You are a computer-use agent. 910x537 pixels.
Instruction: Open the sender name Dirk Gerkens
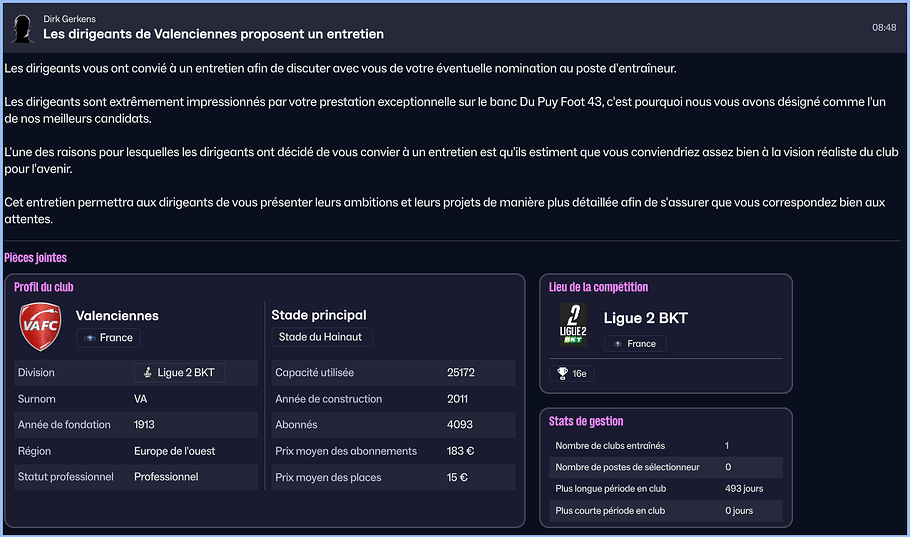tap(70, 19)
